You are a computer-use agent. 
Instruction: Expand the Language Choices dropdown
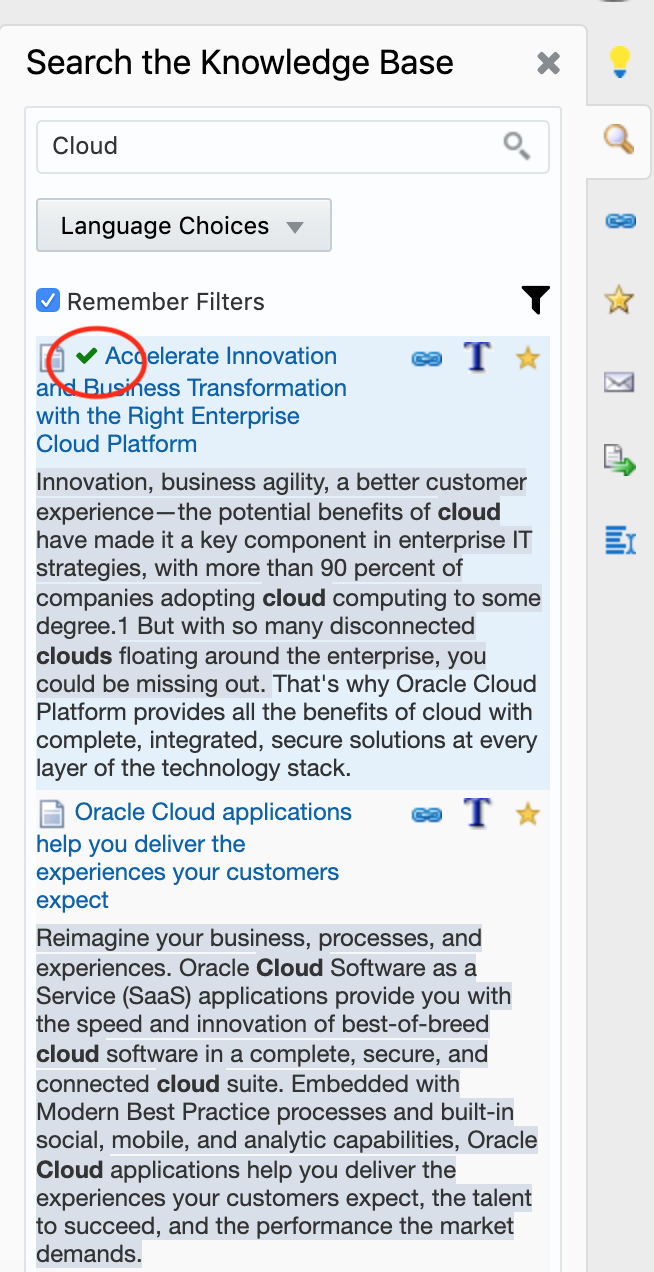coord(184,226)
